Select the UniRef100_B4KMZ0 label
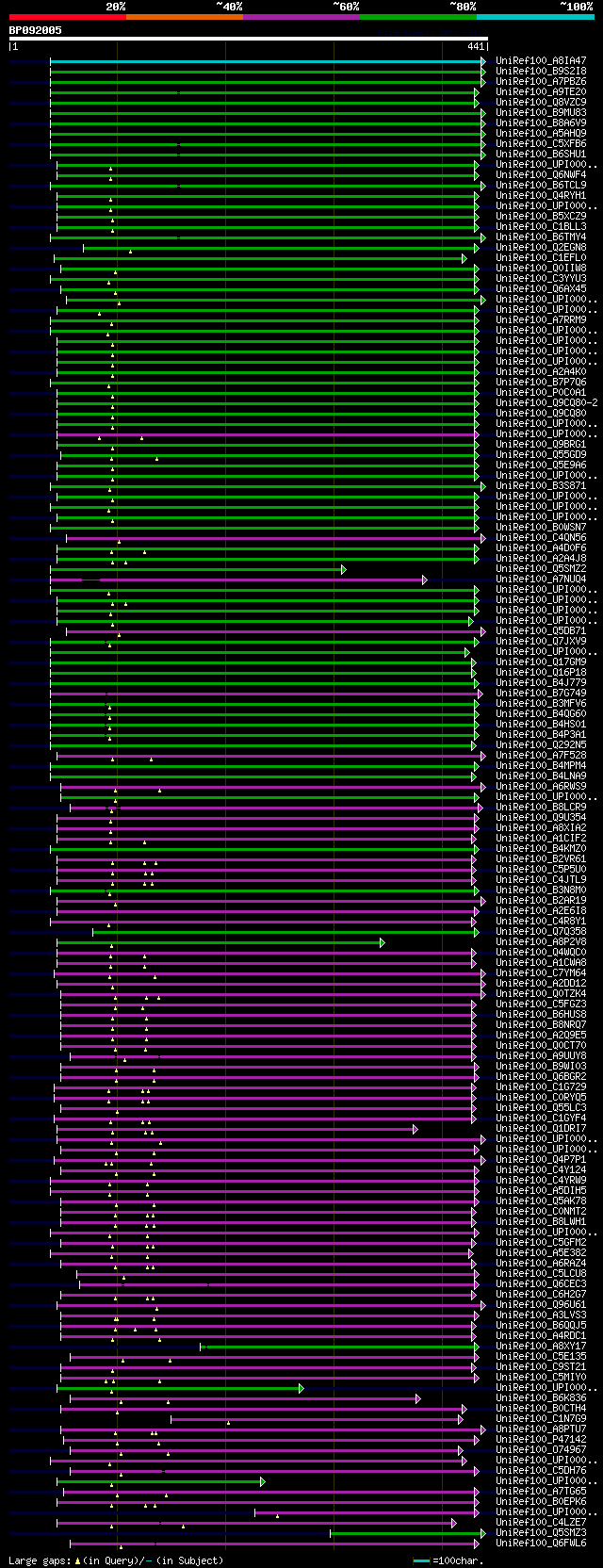 (541, 849)
